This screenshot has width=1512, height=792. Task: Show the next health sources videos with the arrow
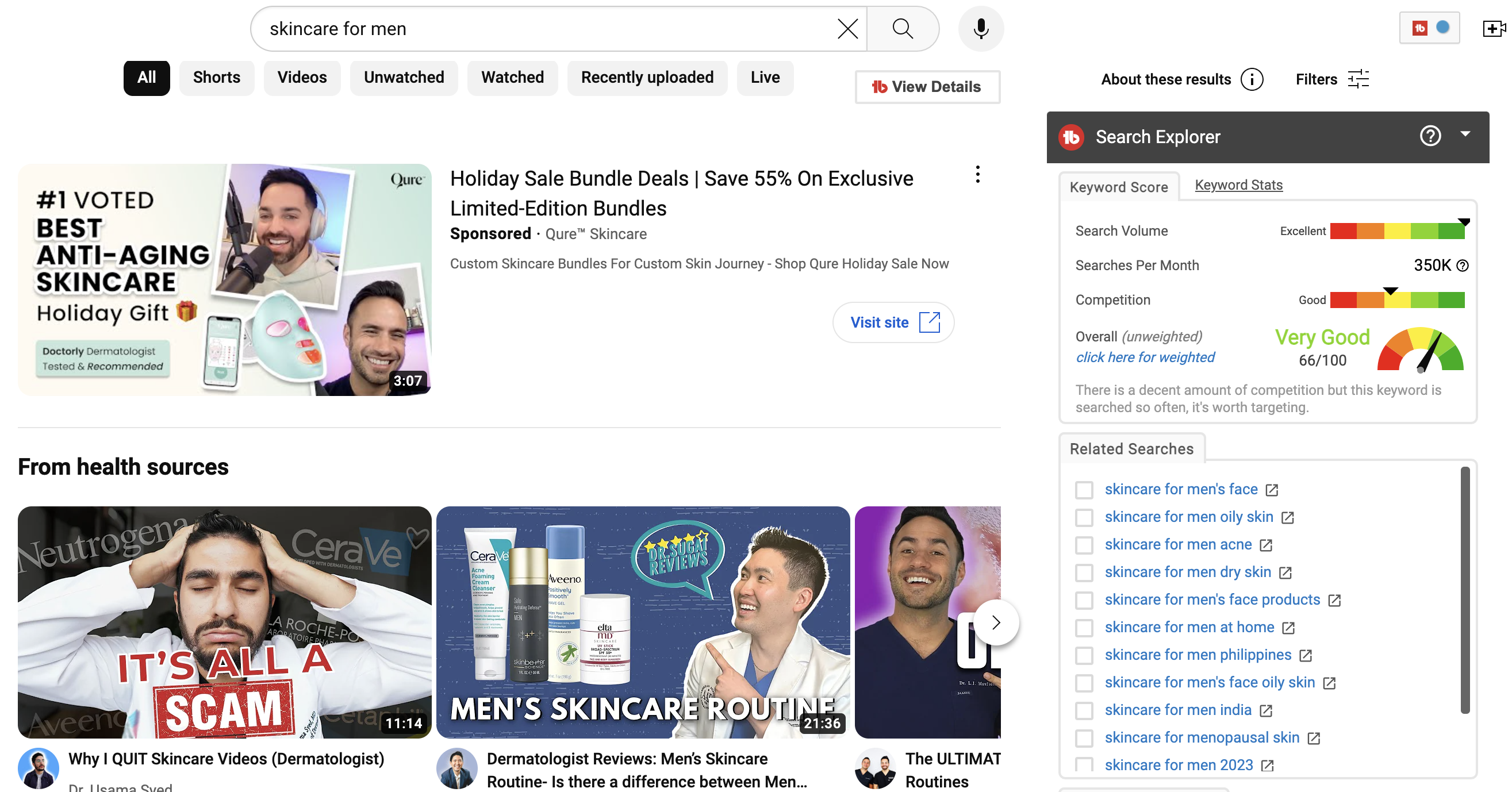coord(996,622)
